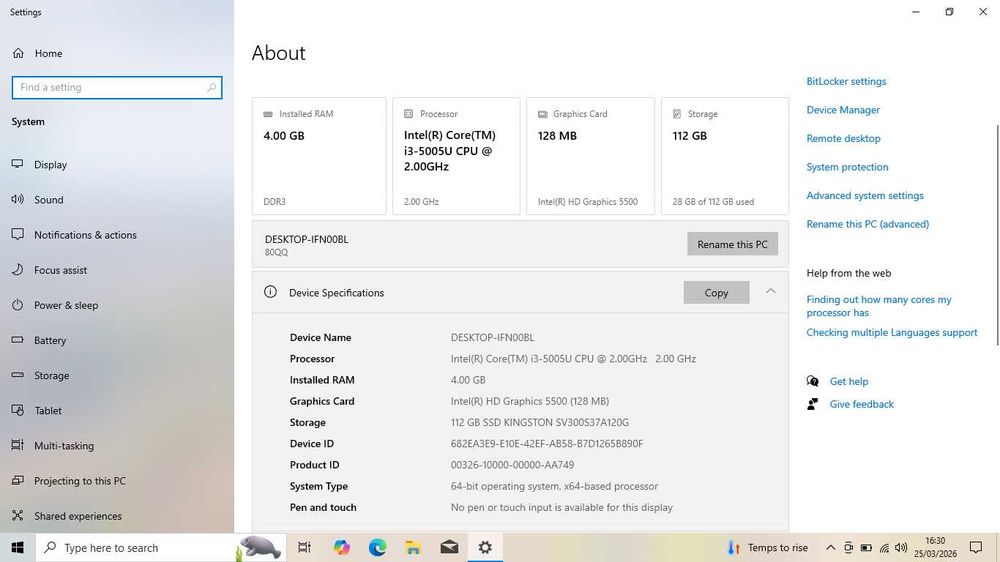This screenshot has width=1000, height=562.
Task: Open Advanced system settings link
Action: coord(865,196)
